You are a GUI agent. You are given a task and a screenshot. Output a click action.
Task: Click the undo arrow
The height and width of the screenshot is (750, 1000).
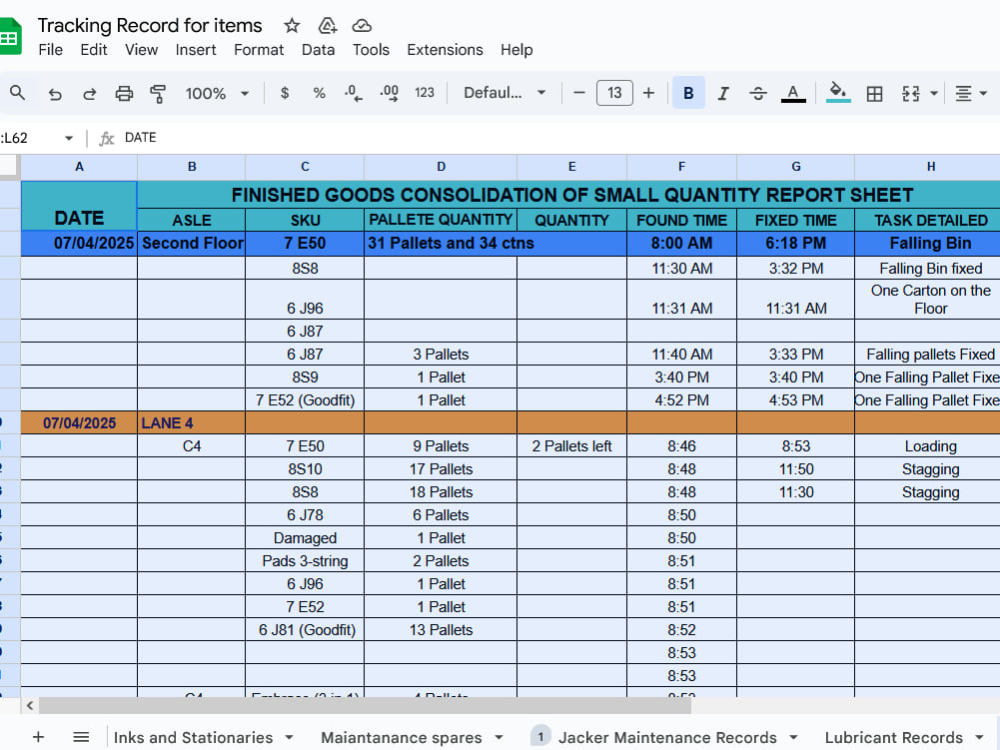(55, 94)
